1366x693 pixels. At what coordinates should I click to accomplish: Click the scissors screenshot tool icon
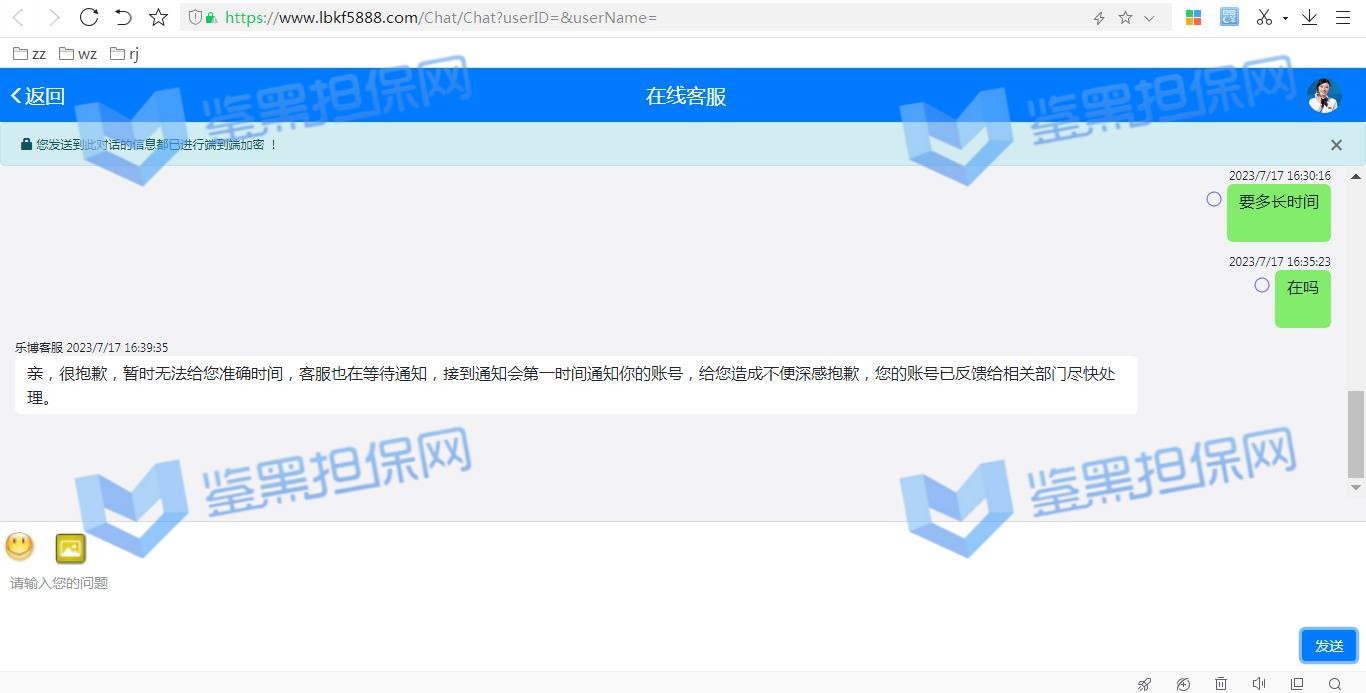pos(1264,17)
